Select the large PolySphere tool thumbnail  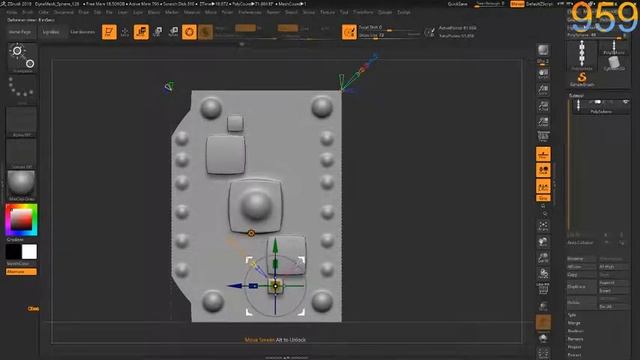[582, 56]
